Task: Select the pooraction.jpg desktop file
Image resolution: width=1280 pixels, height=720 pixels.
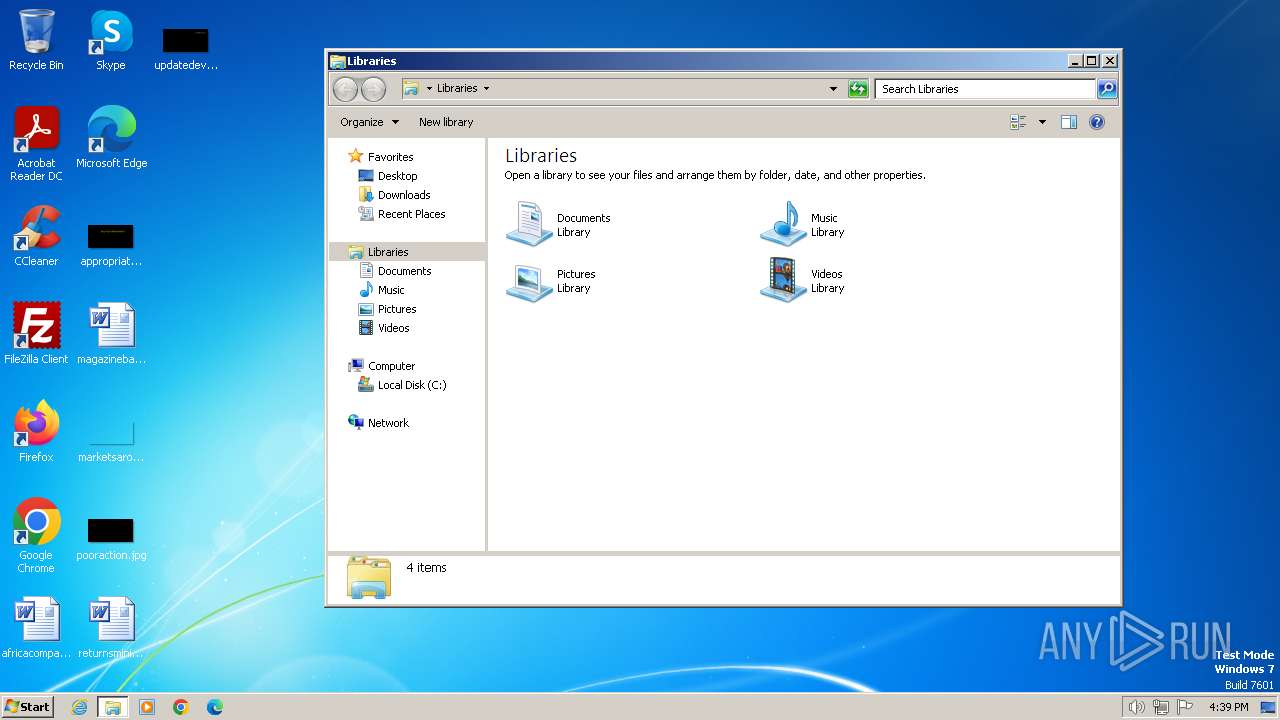Action: pos(111,538)
